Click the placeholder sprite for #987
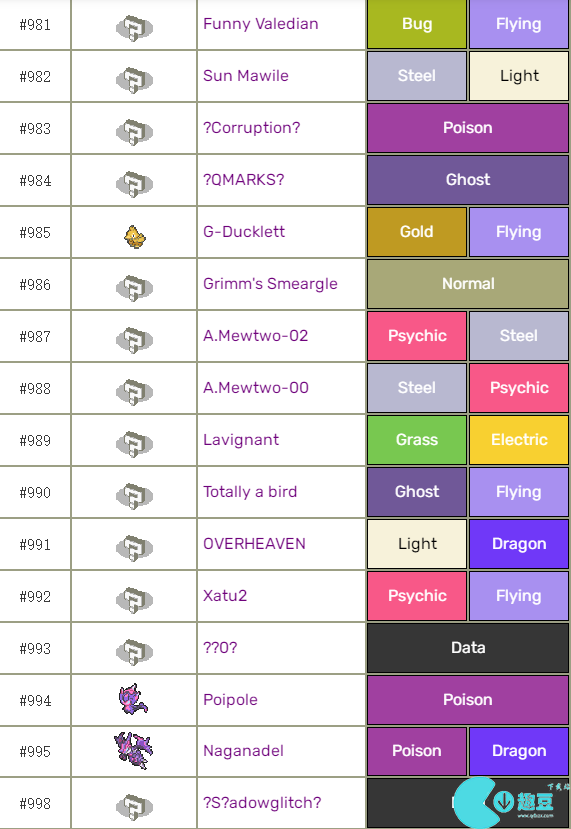This screenshot has height=829, width=571. 134,339
